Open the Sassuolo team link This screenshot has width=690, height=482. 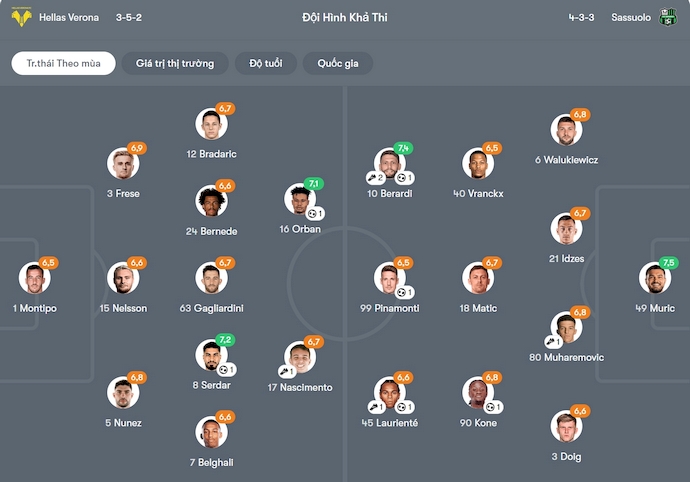(631, 17)
